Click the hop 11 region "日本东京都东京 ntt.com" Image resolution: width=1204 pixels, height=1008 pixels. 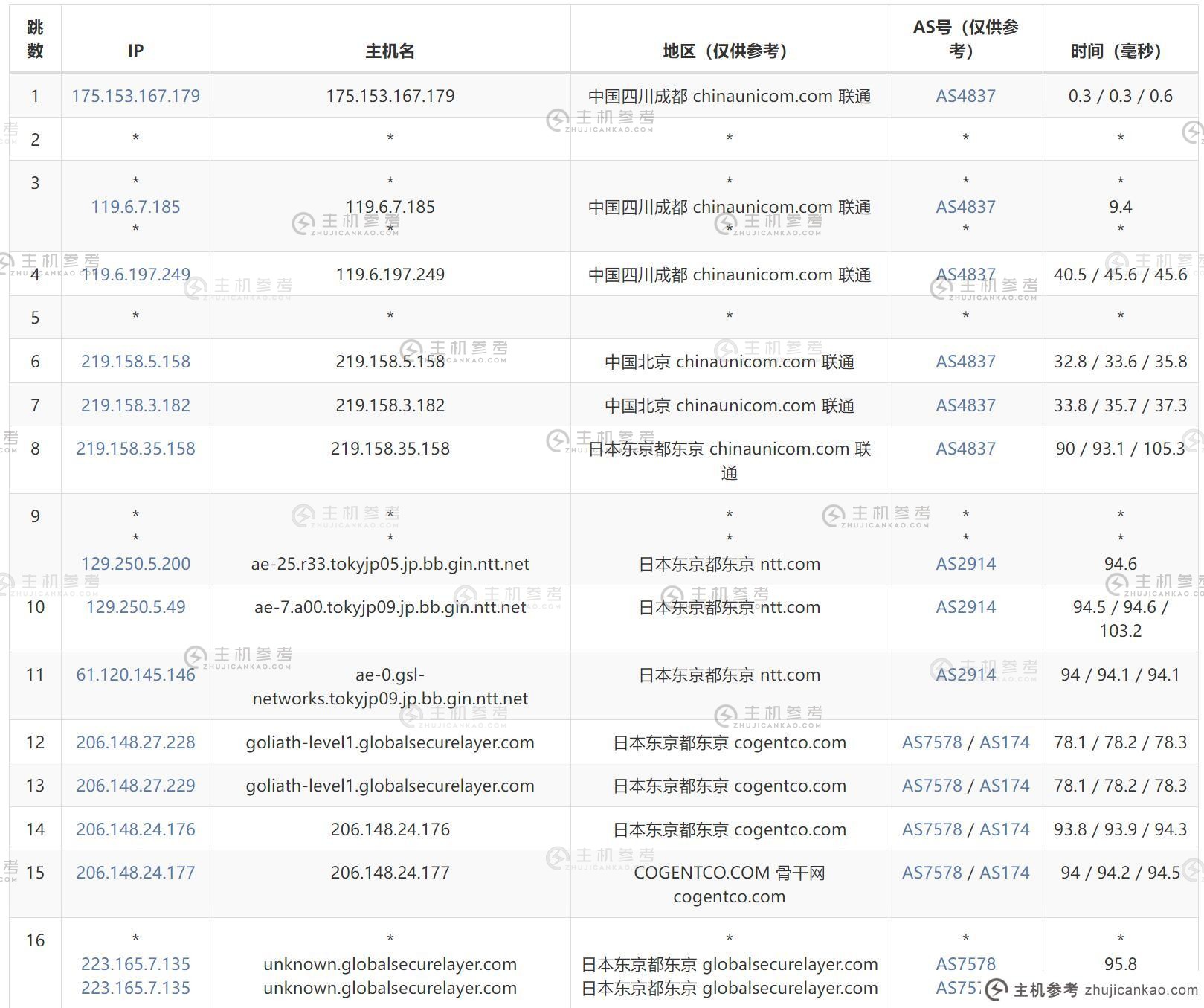(x=729, y=675)
